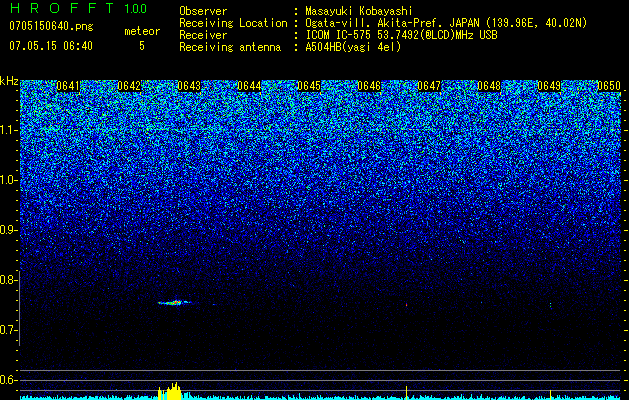Click the 0646 time marker
The height and width of the screenshot is (400, 629).
pyautogui.click(x=369, y=86)
